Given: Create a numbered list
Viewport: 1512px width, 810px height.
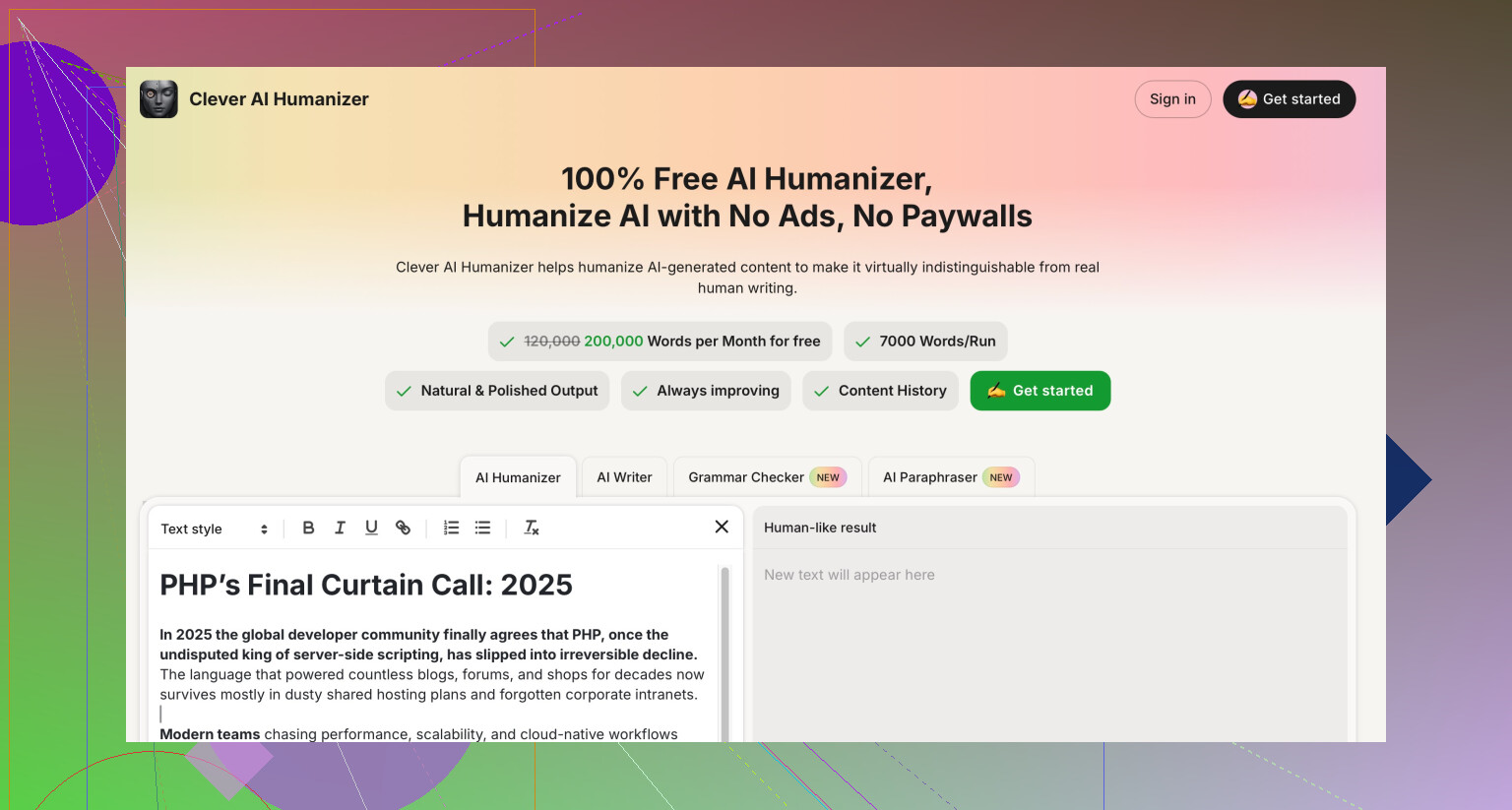Looking at the screenshot, I should pos(451,528).
